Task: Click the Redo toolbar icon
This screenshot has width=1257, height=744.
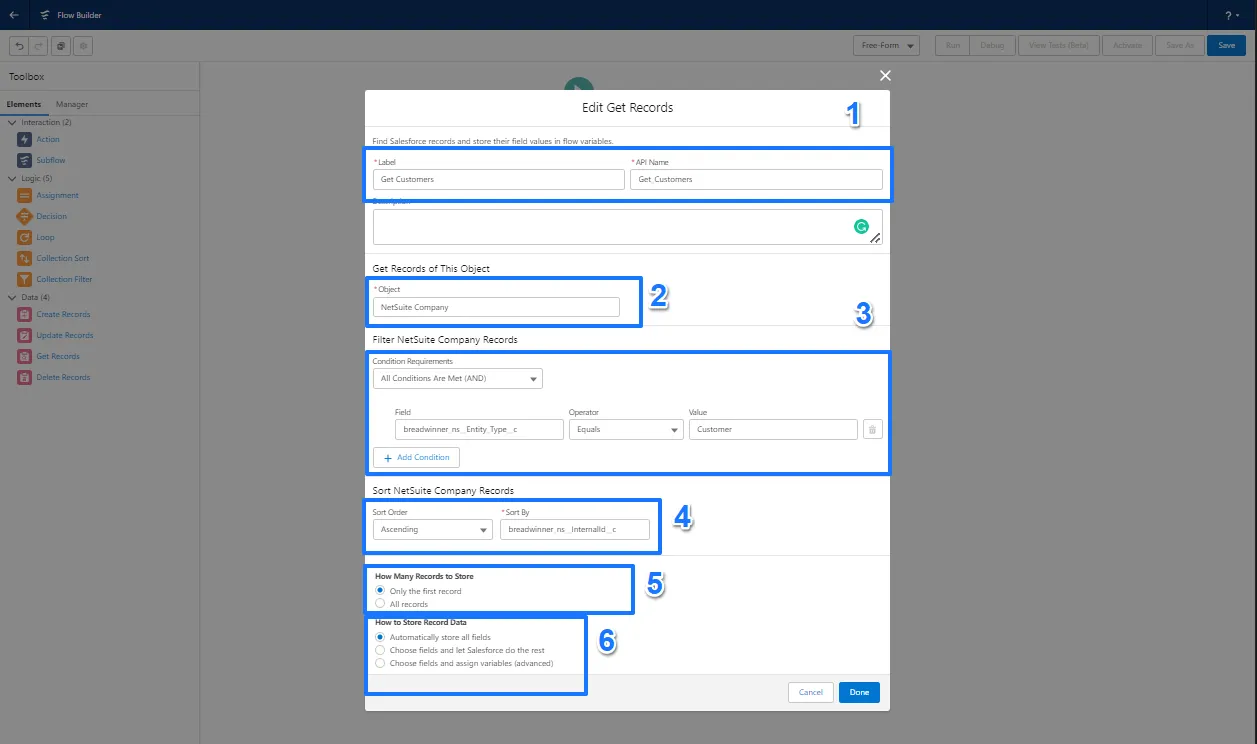Action: (37, 46)
